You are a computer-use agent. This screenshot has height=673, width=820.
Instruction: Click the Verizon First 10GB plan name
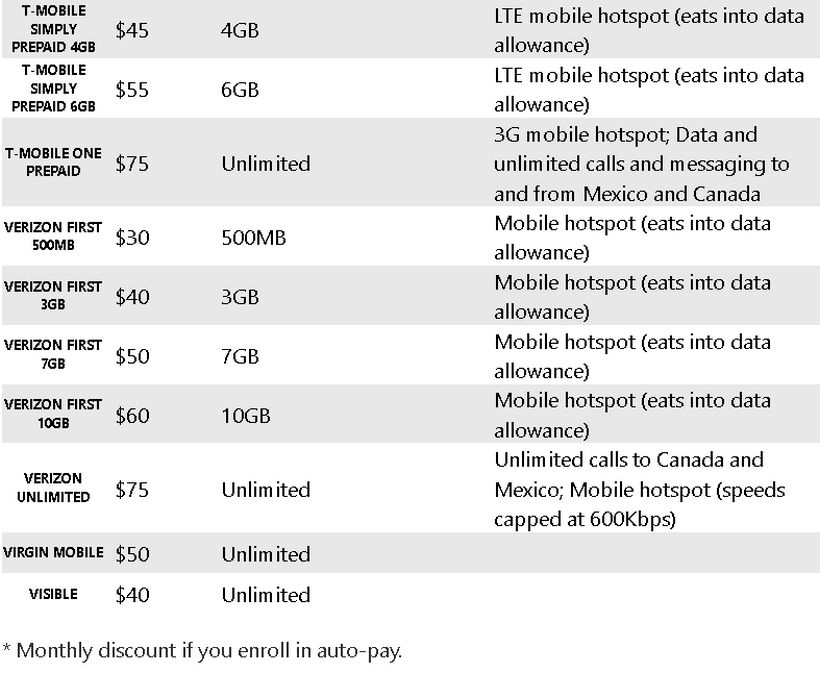coord(53,413)
